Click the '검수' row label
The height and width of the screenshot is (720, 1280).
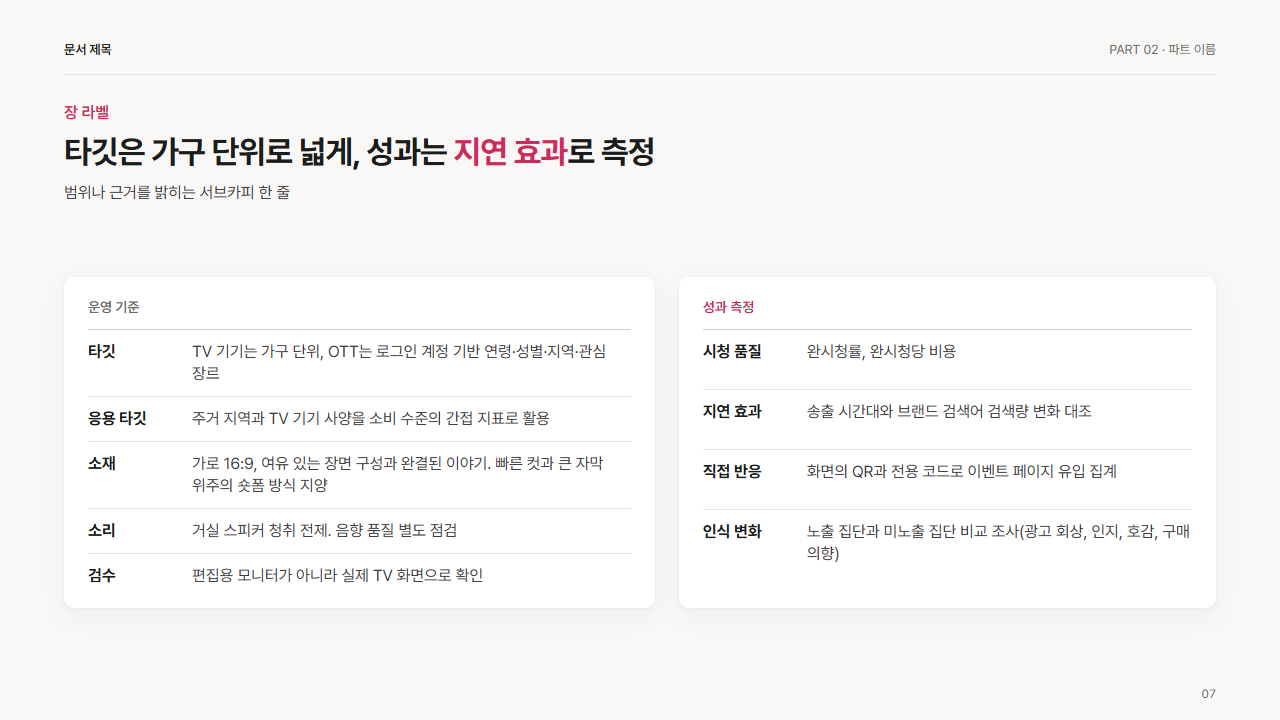tap(102, 575)
